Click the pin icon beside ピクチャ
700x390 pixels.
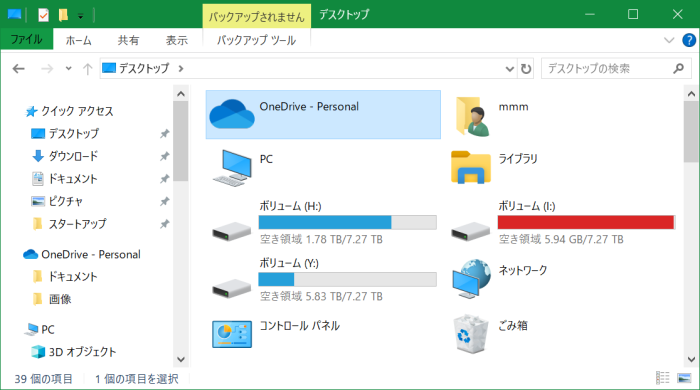165,201
